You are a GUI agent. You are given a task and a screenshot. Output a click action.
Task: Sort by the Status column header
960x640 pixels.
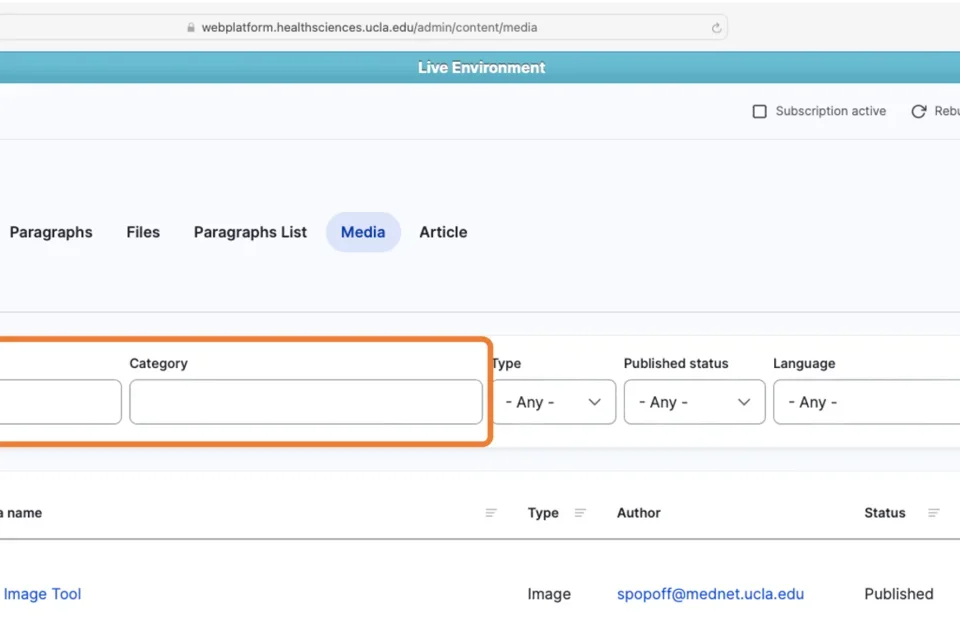pos(885,513)
